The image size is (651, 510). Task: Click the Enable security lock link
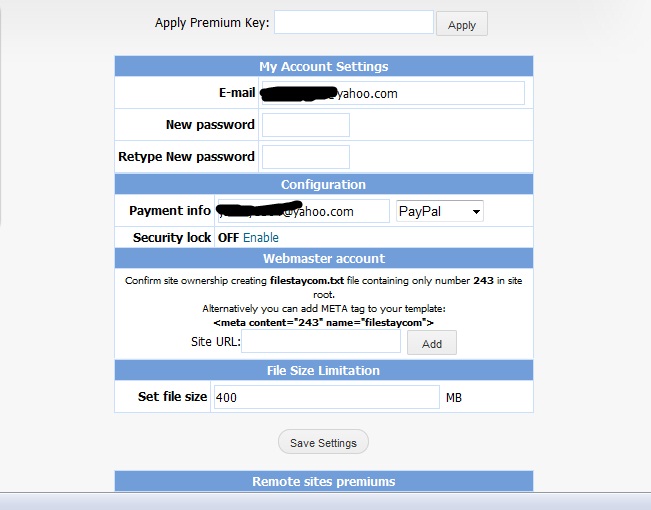click(261, 238)
